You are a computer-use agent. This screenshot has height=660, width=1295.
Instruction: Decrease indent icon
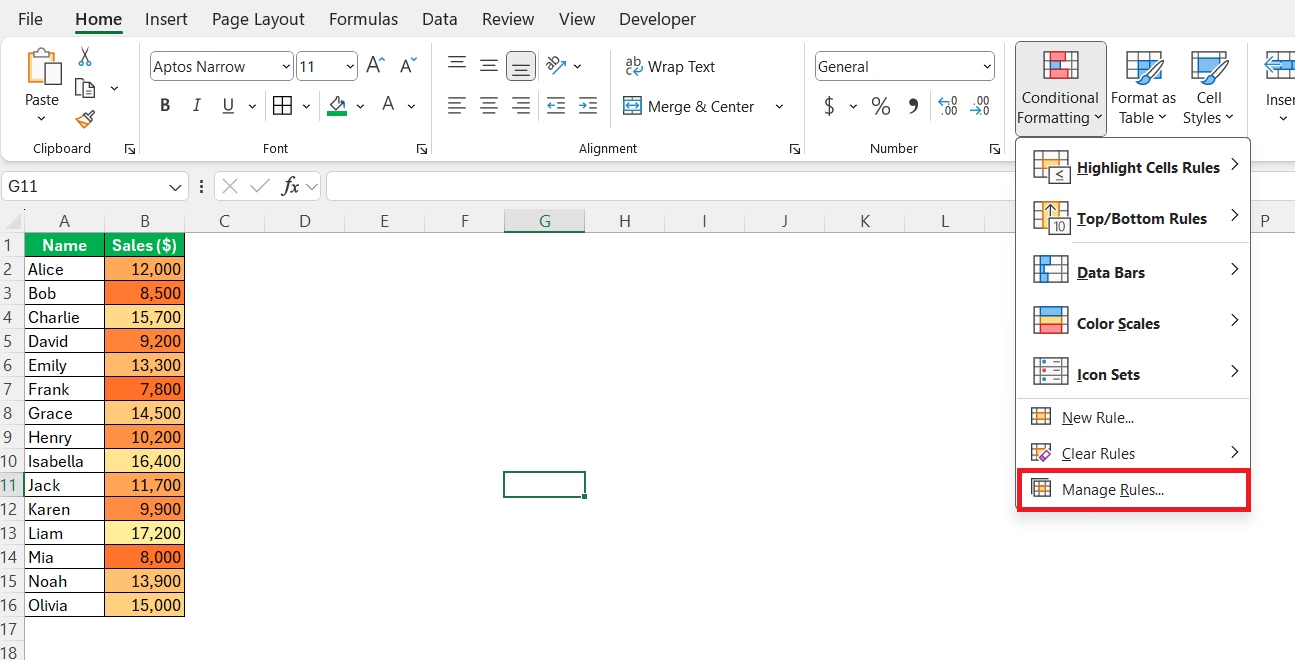(556, 106)
